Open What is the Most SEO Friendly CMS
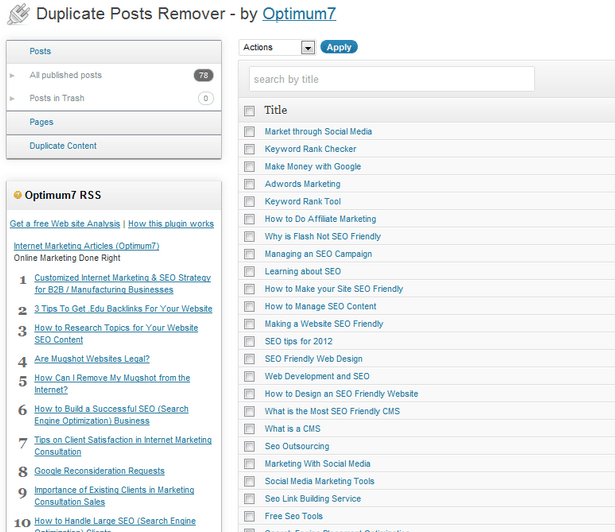615x532 pixels. (x=332, y=411)
